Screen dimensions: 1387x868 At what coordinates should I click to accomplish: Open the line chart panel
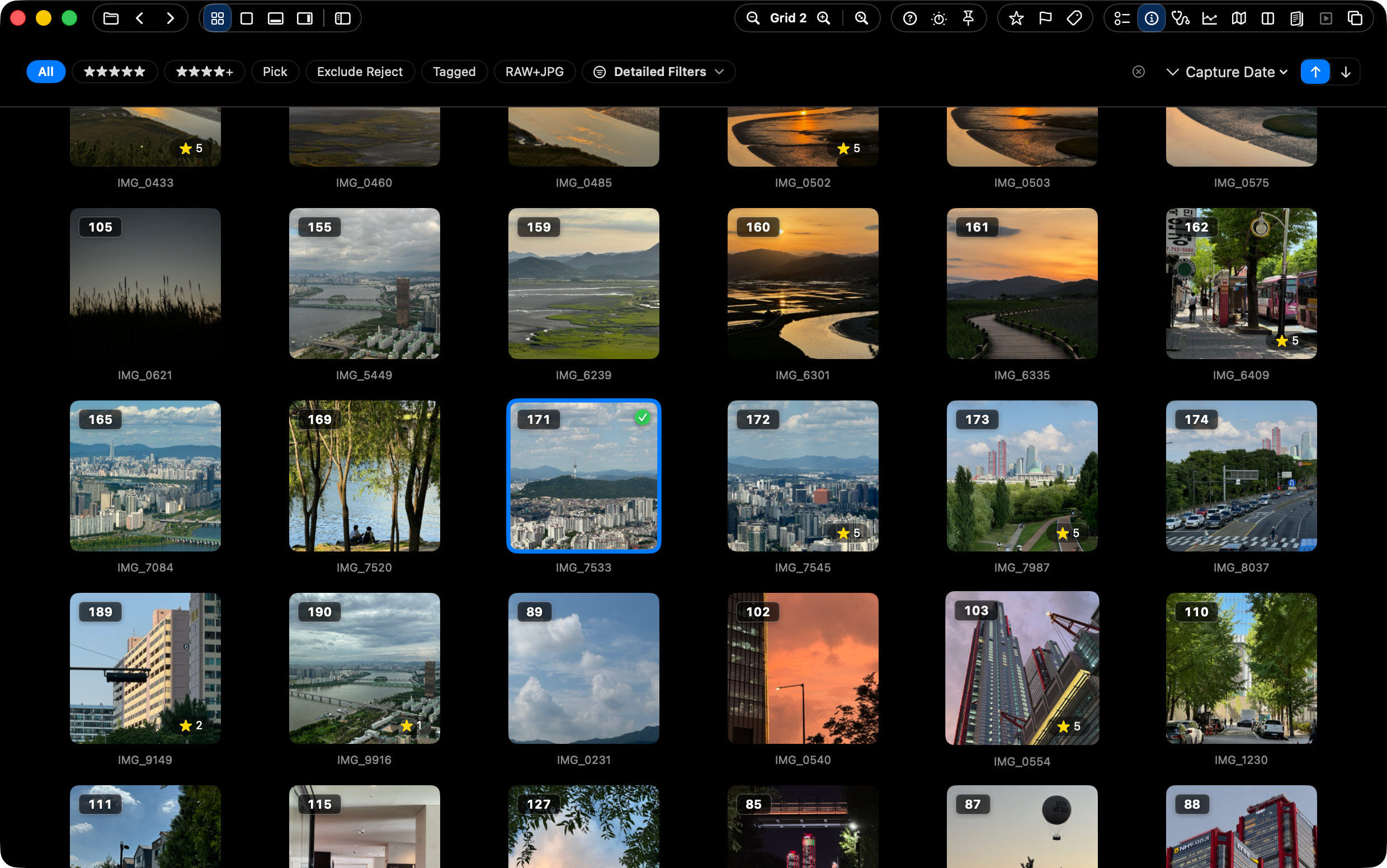(x=1210, y=18)
